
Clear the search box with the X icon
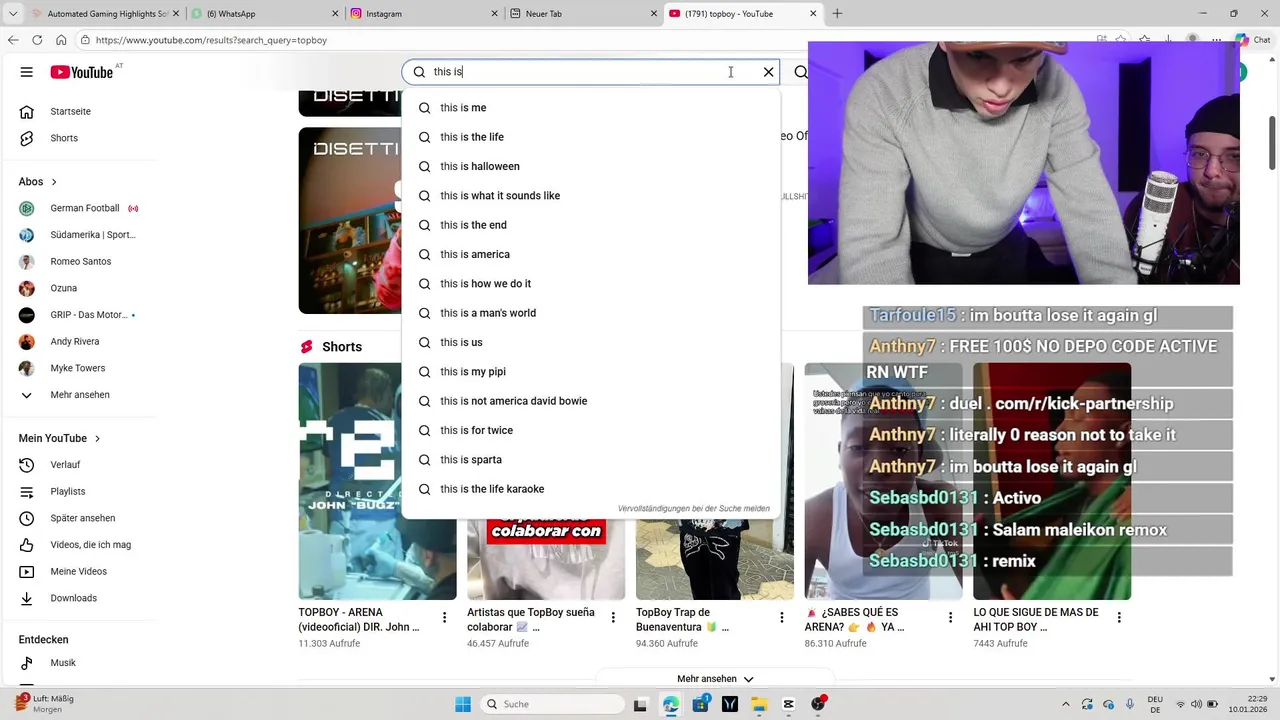tap(768, 72)
